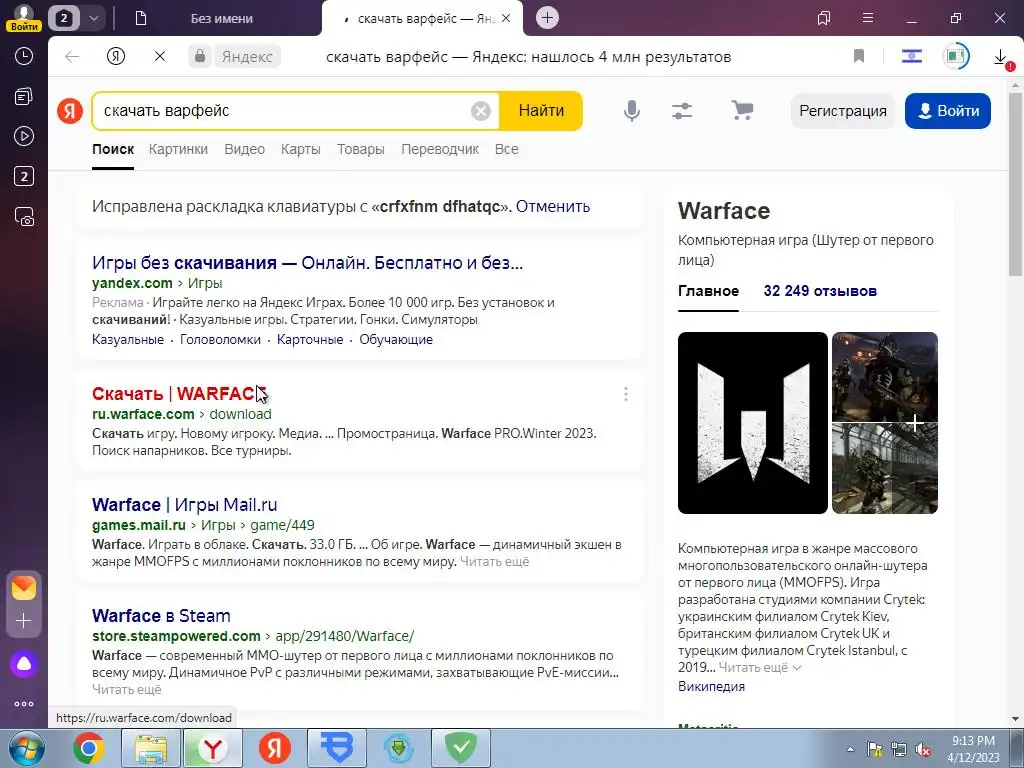Click the address bar page title
Screen dimensions: 1024x768
point(528,57)
